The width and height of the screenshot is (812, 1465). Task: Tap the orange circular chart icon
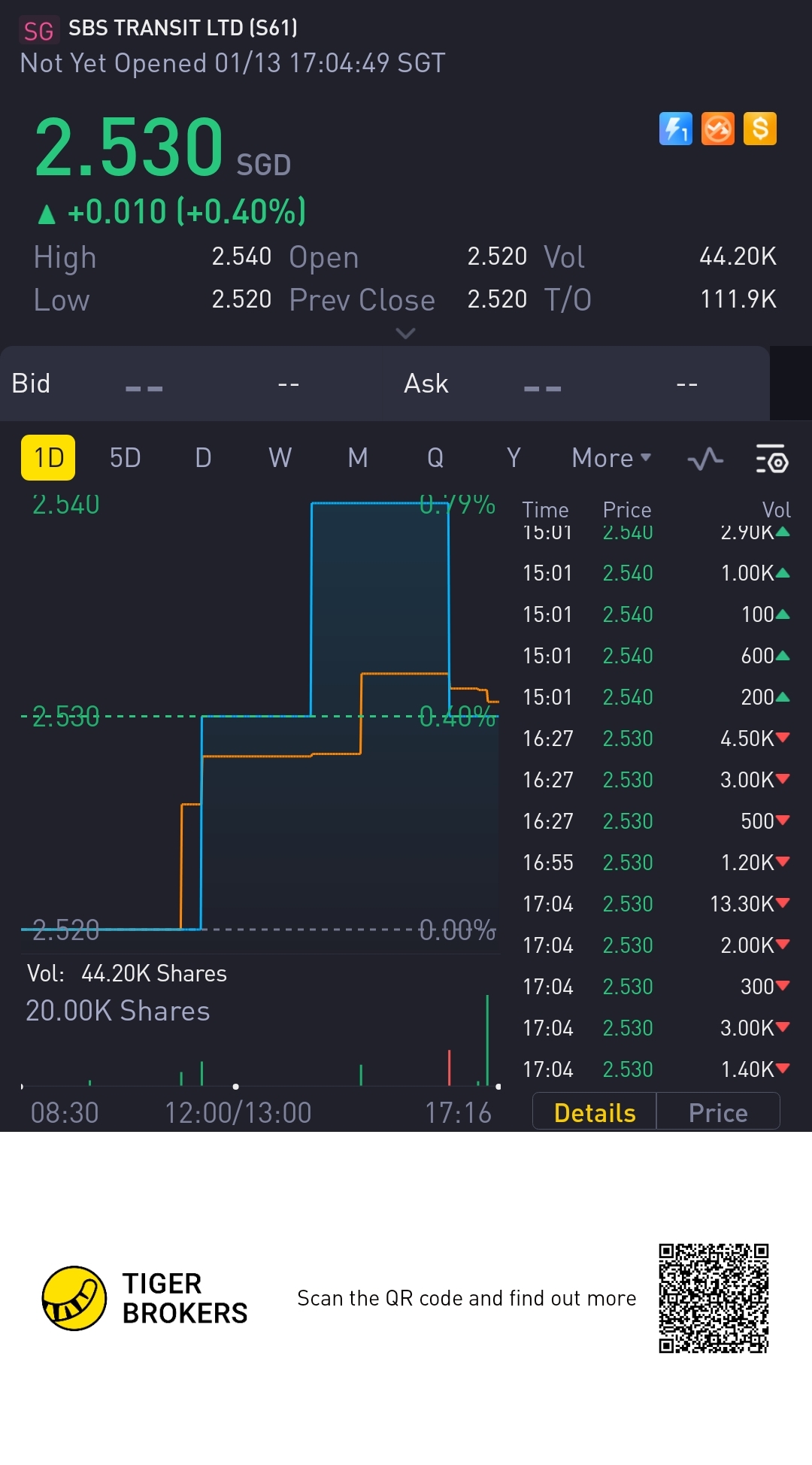717,129
